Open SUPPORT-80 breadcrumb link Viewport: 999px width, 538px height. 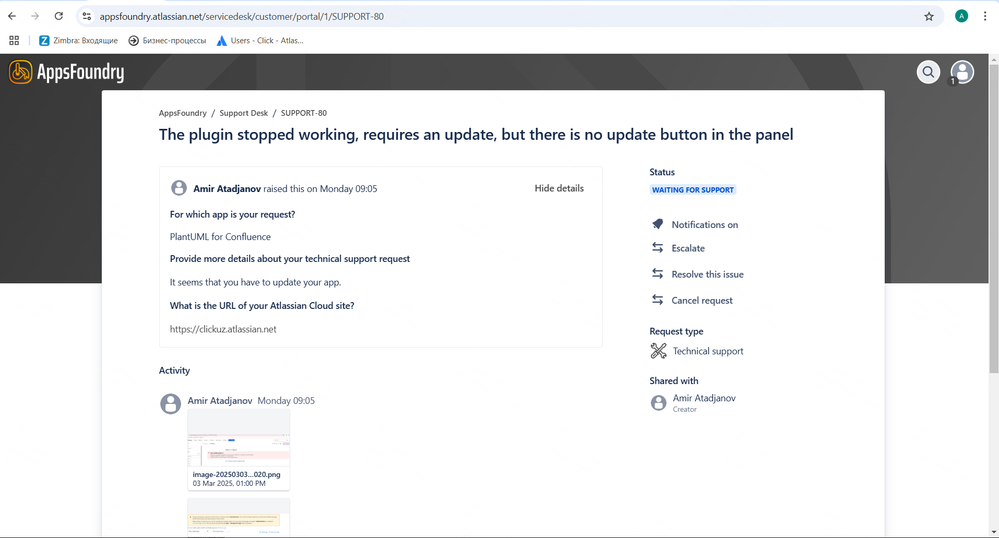pyautogui.click(x=304, y=113)
